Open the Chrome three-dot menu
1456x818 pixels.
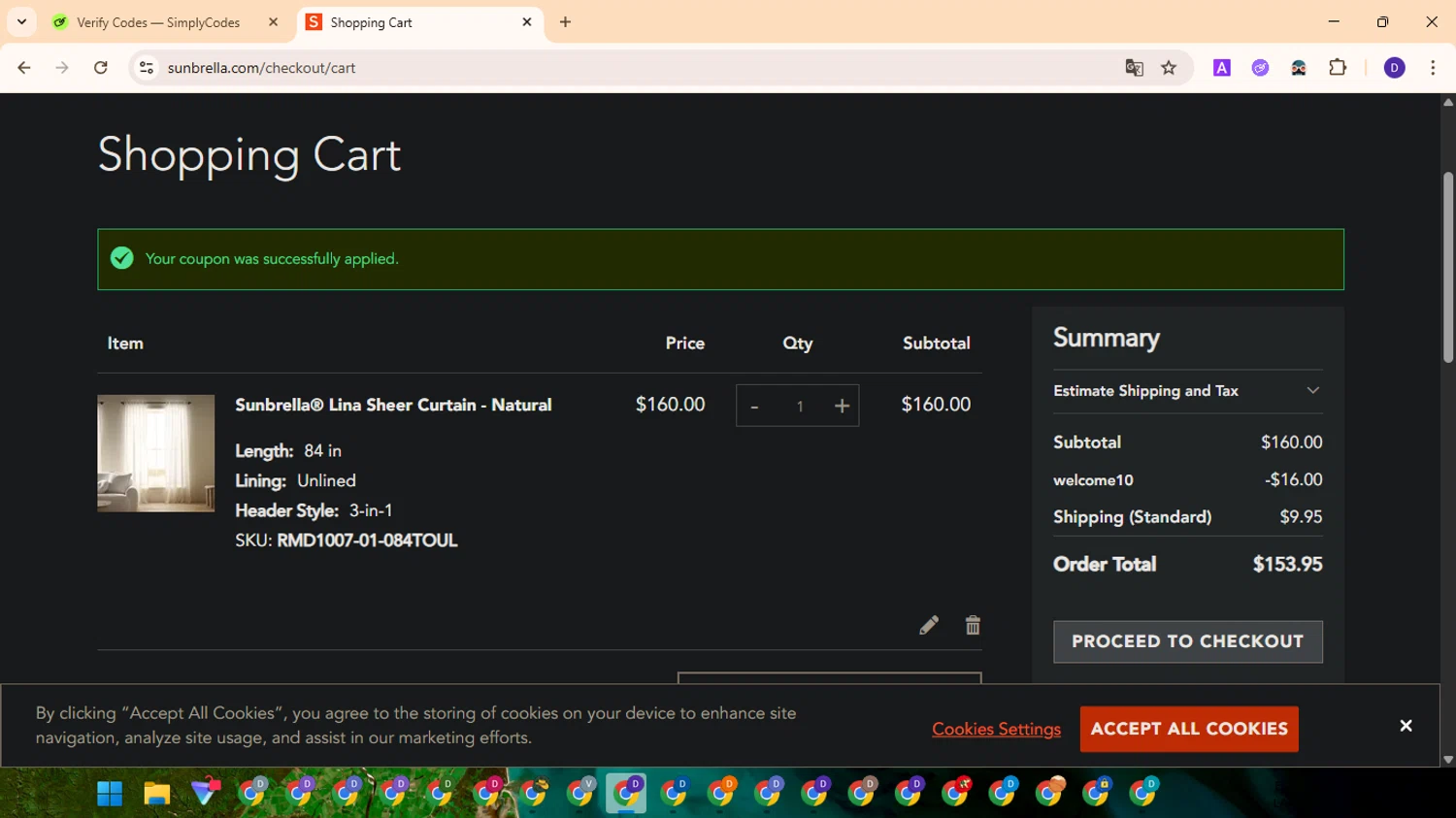tap(1433, 68)
